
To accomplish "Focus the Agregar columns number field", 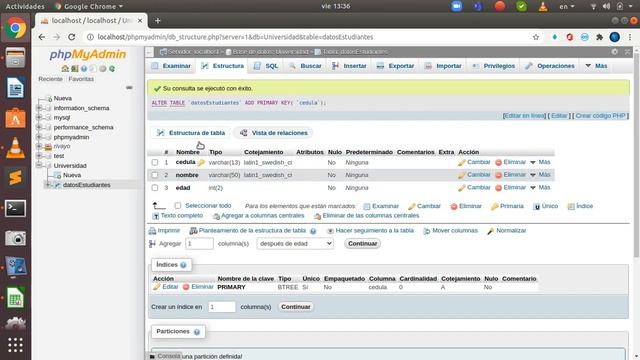I will point(199,244).
